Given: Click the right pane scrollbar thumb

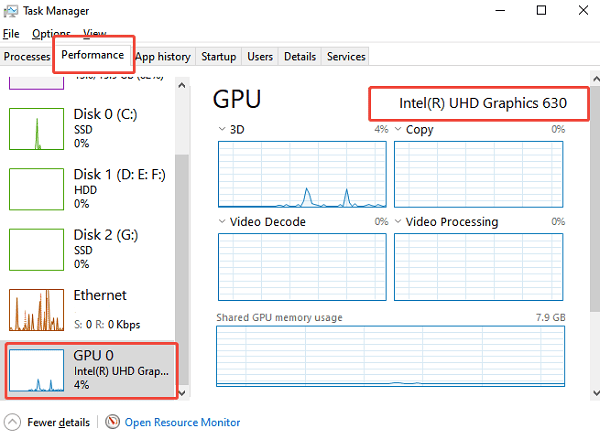Looking at the screenshot, I should pos(595,199).
